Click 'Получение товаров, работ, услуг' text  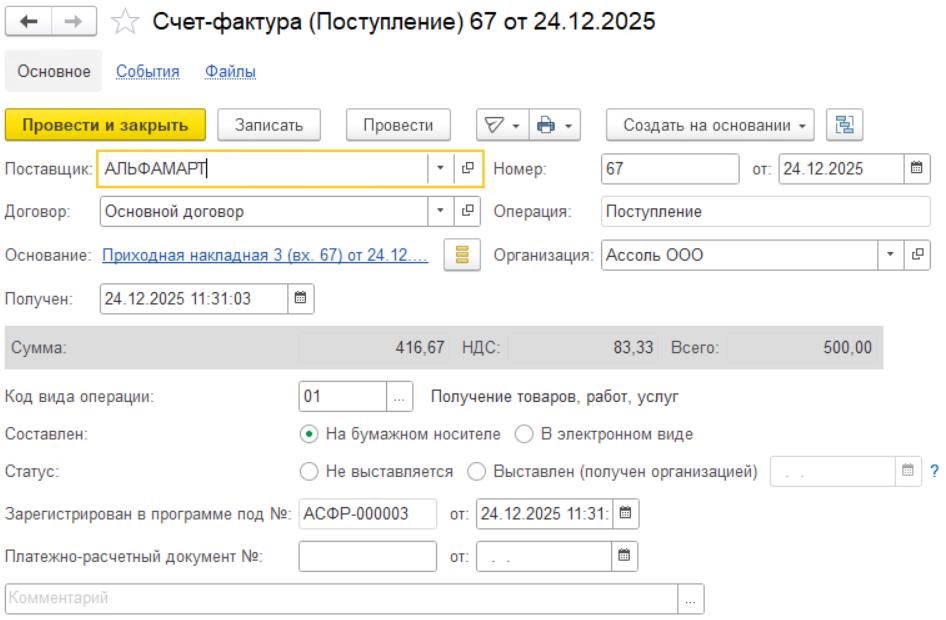tap(554, 397)
